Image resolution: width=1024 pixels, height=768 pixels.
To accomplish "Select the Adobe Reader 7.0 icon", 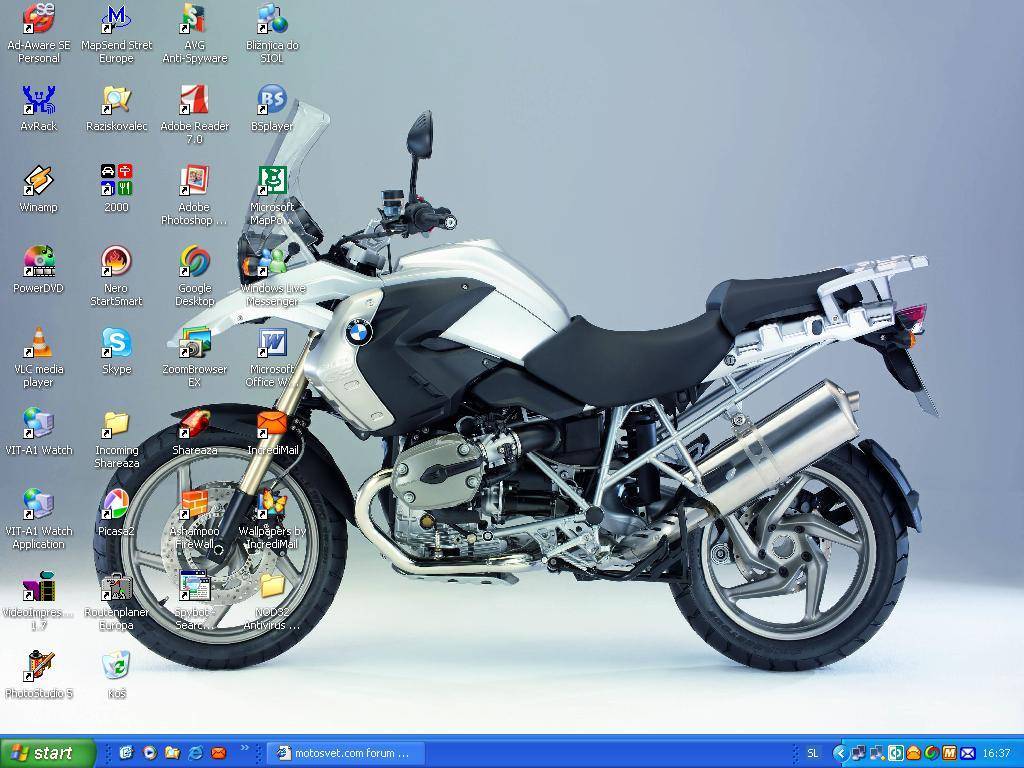I will [x=194, y=114].
